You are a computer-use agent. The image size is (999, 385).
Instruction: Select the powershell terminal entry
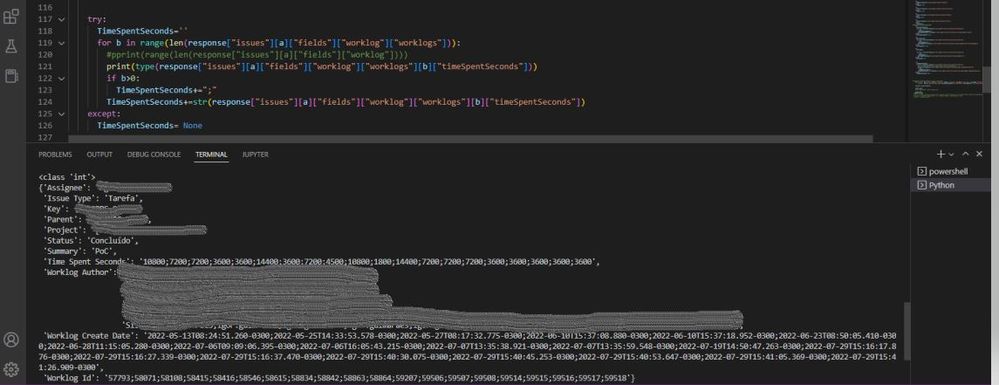950,171
